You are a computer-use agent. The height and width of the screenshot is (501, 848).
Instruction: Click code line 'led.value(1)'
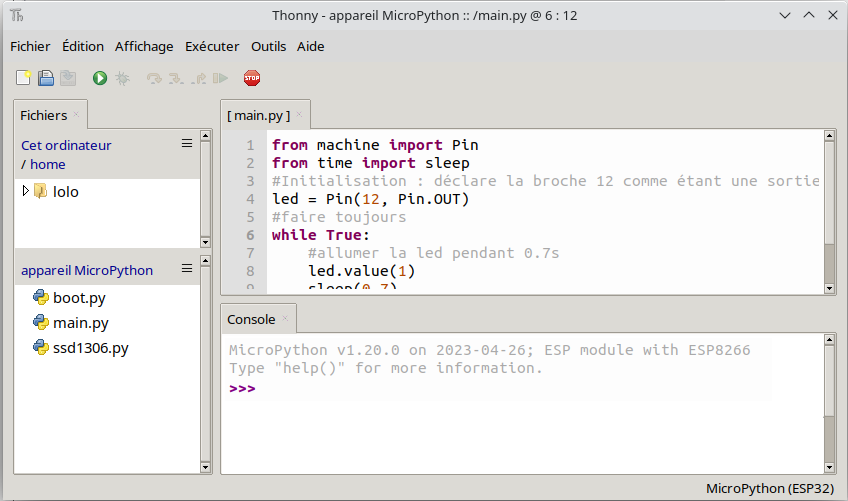(361, 271)
